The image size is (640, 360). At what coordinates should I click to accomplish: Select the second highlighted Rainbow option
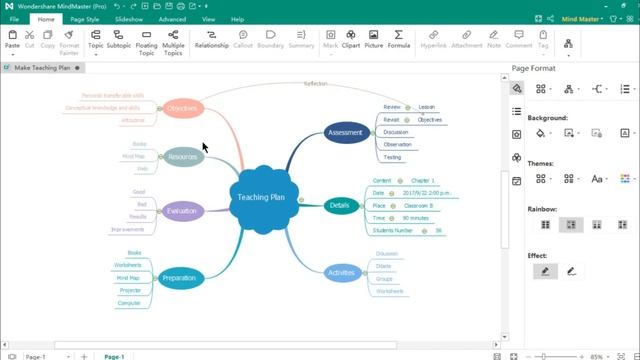point(571,224)
